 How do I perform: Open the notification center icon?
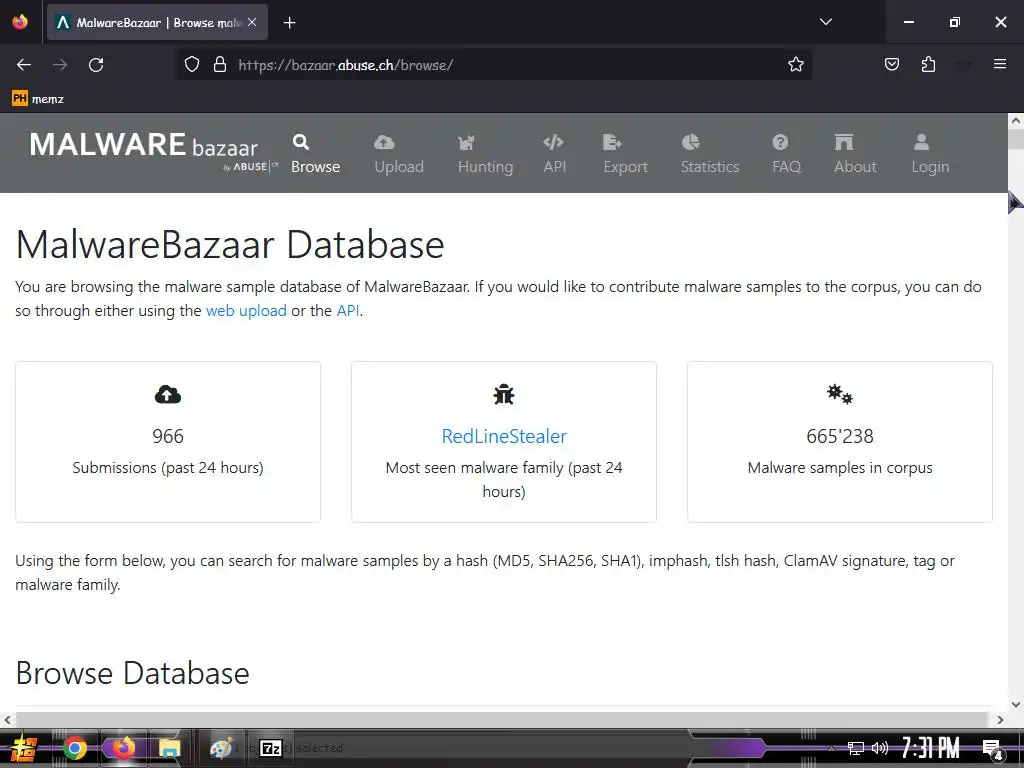[992, 749]
